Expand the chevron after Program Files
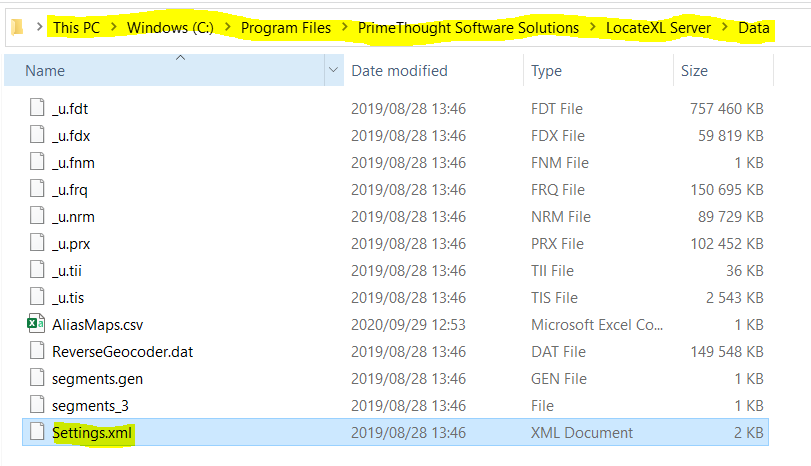Viewport: 811px width, 466px height. click(x=344, y=28)
